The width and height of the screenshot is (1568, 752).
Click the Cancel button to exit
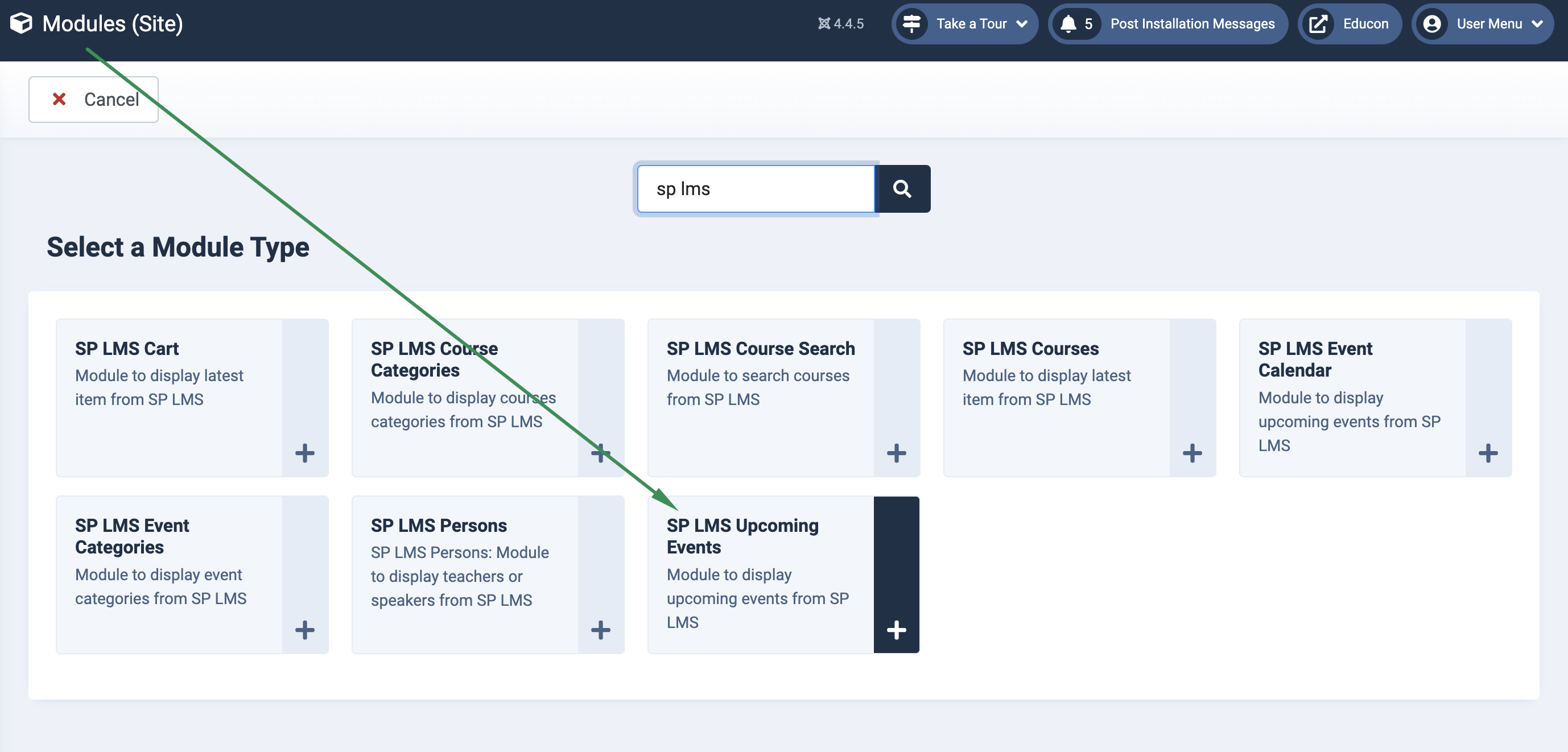pyautogui.click(x=94, y=99)
